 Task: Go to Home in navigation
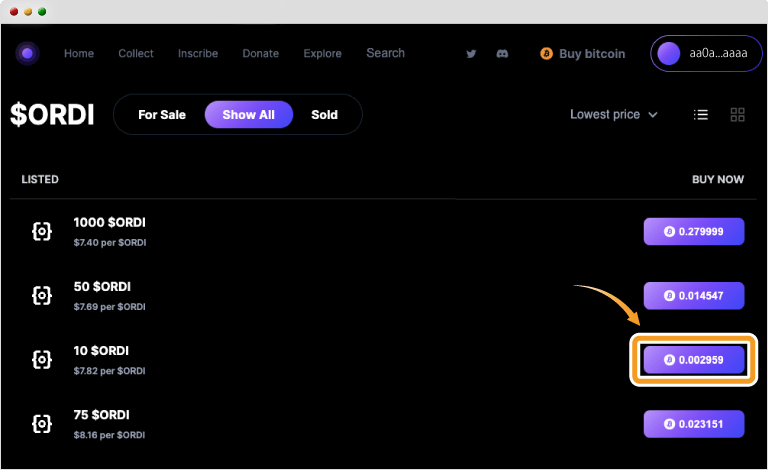coord(79,53)
